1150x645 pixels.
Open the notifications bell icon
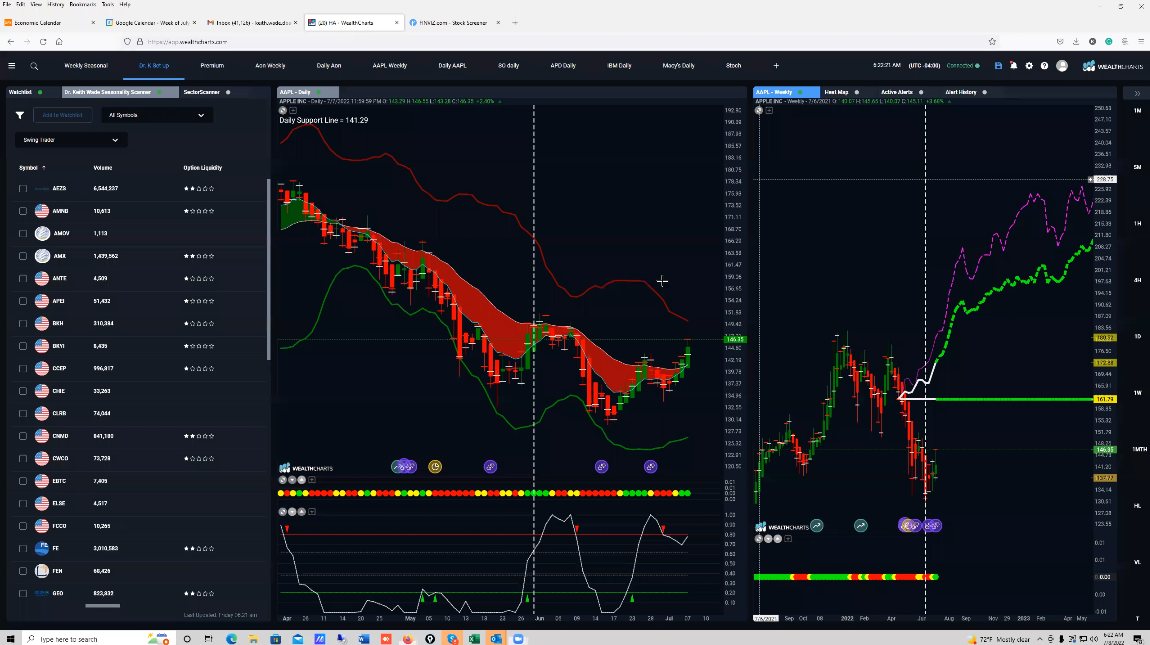click(x=1014, y=66)
